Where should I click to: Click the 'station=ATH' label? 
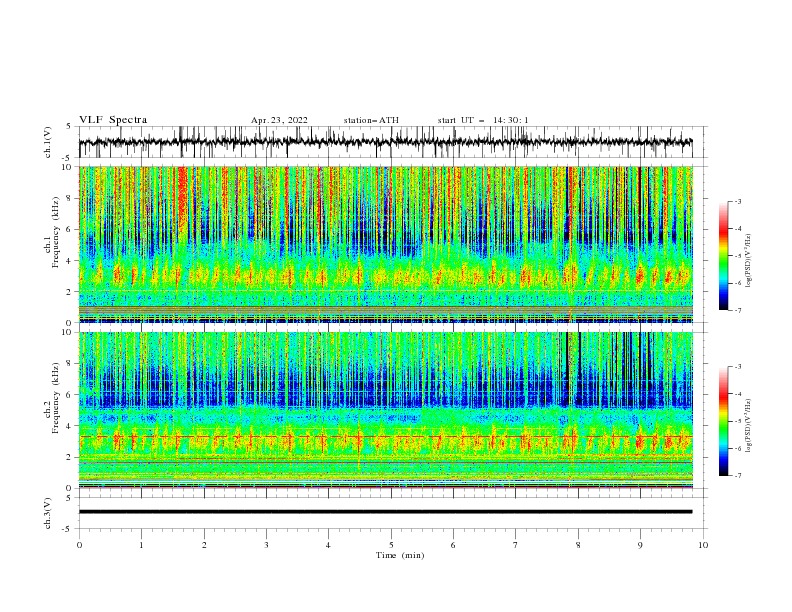371,120
